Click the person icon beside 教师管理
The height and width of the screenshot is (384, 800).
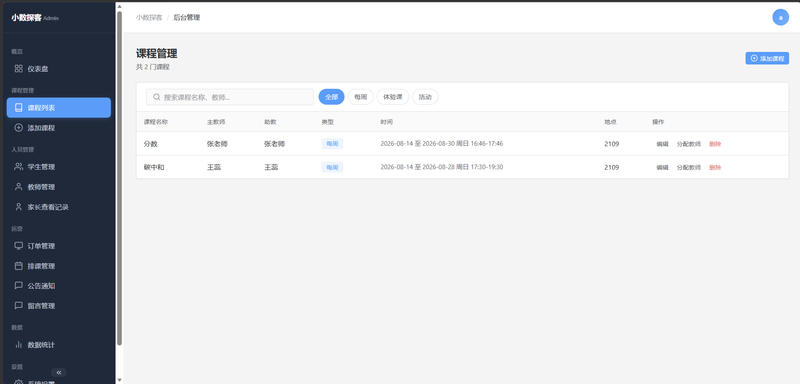(18, 187)
